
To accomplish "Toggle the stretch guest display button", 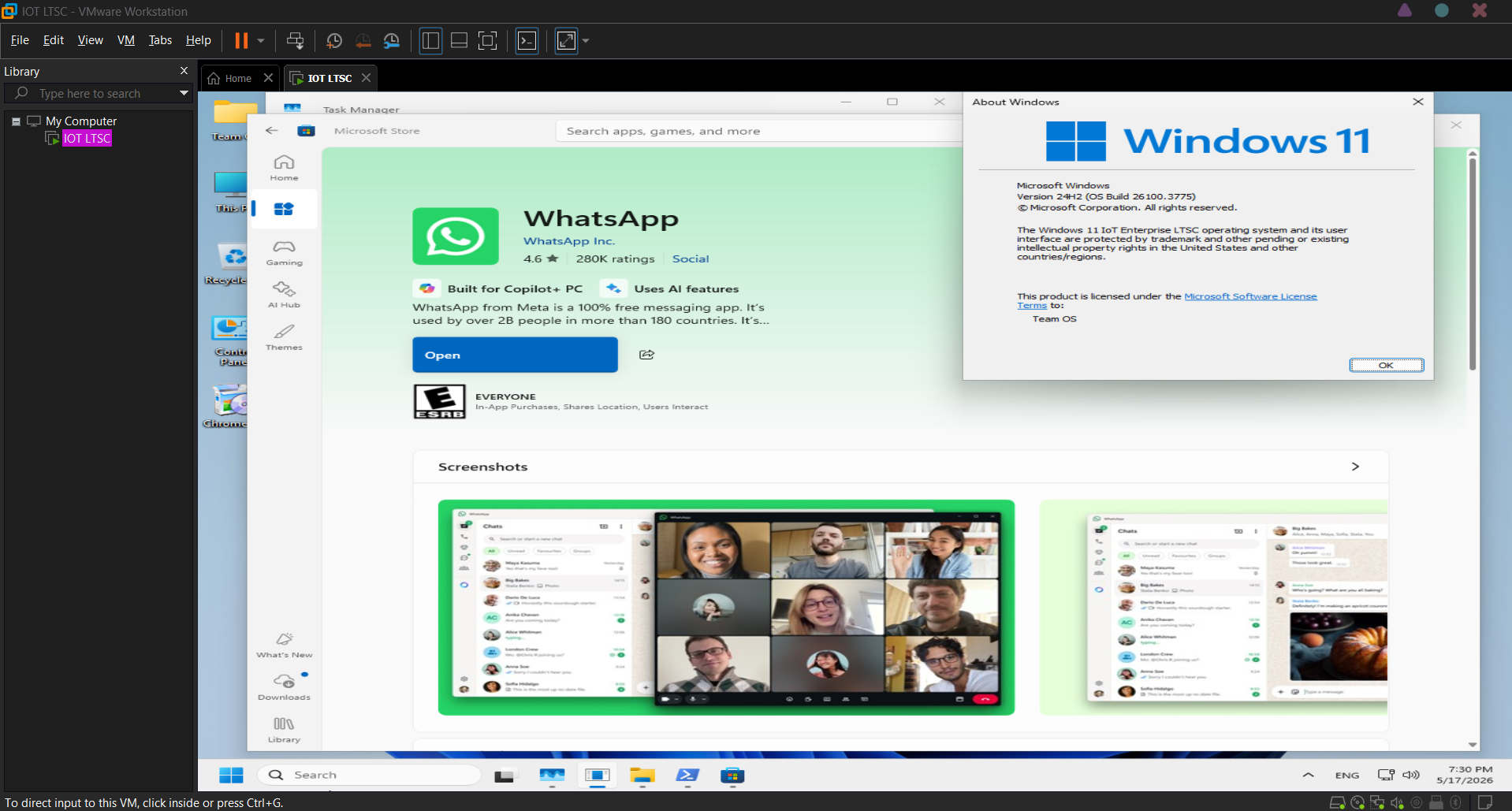I will 567,40.
